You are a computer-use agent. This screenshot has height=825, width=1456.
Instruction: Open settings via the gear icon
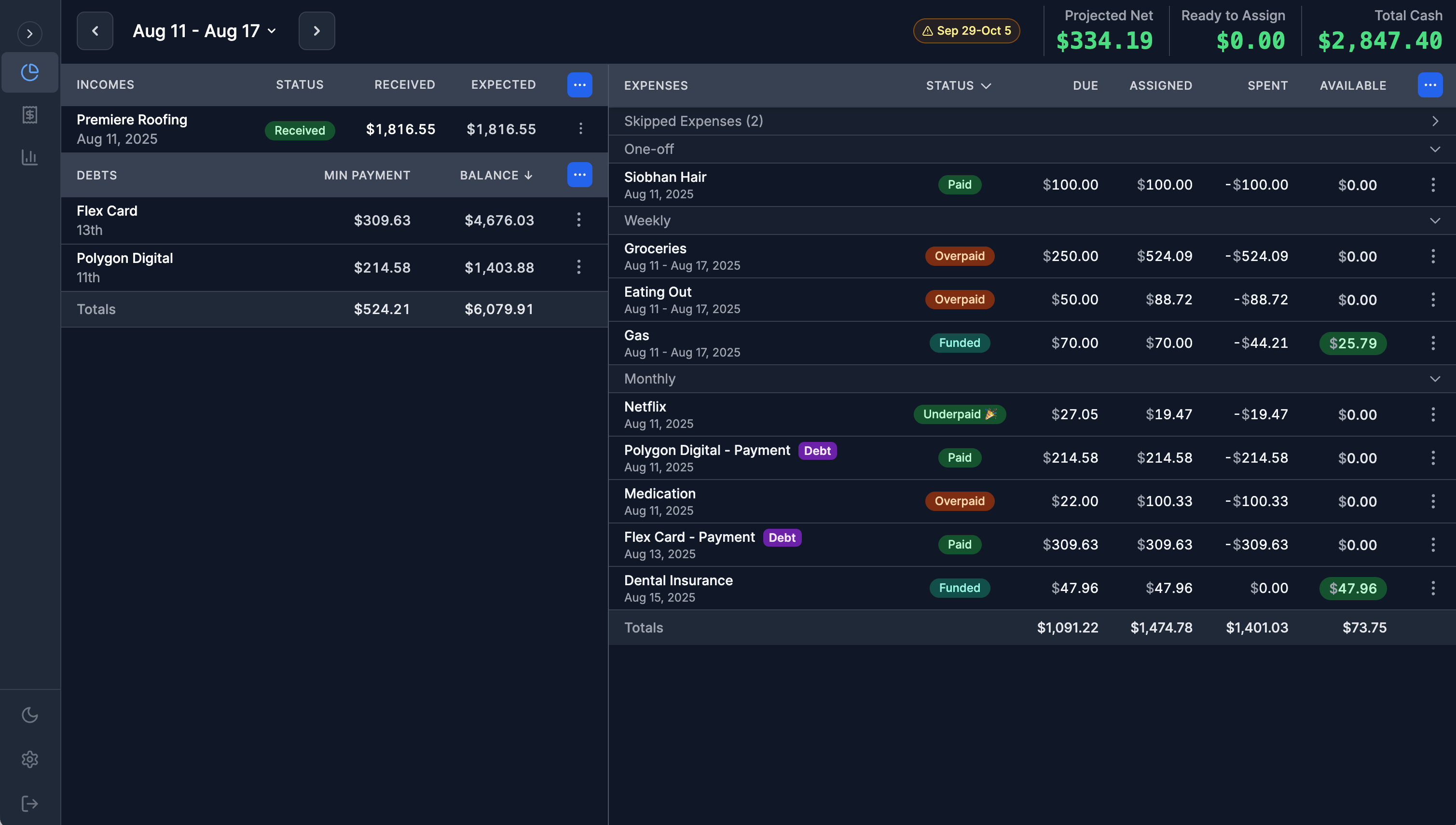[x=29, y=759]
